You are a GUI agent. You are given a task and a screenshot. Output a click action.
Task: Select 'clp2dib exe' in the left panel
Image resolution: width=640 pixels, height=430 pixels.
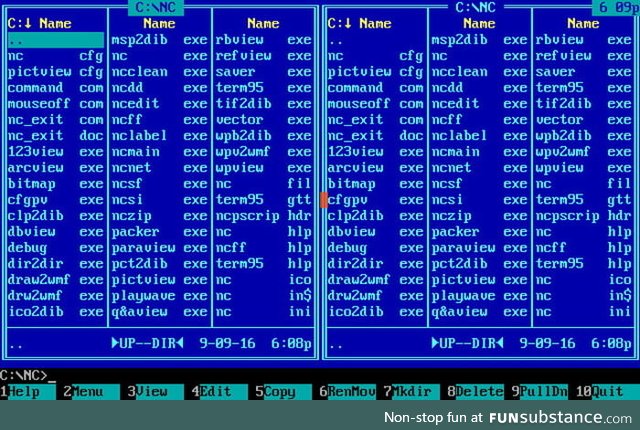click(56, 216)
